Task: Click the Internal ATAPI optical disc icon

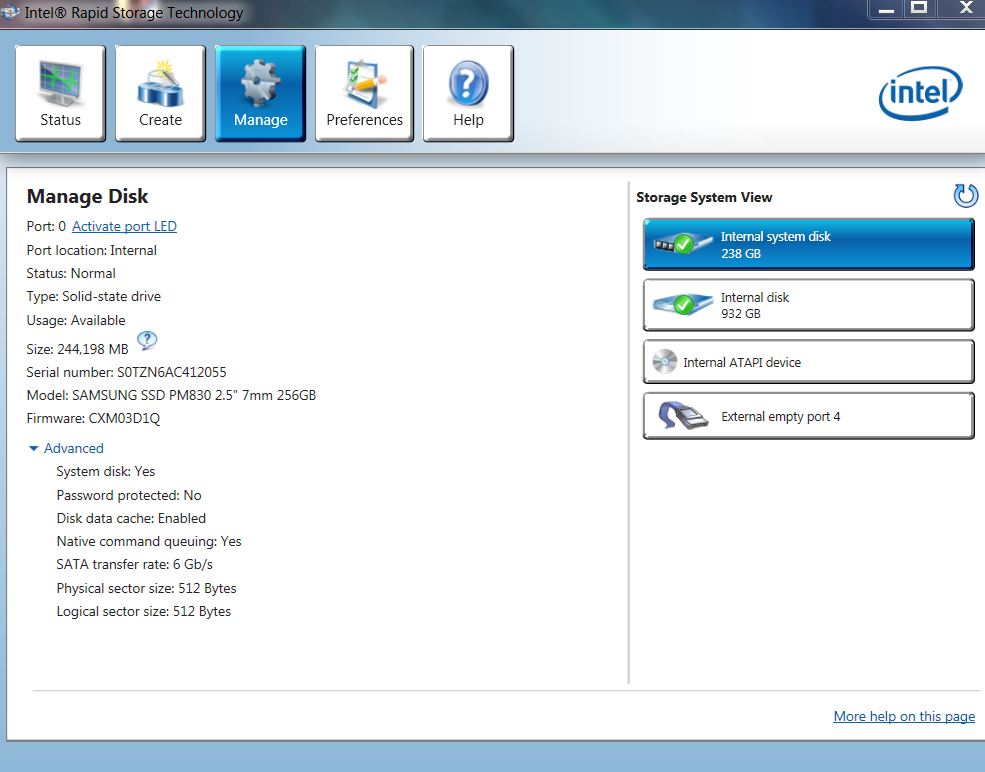Action: coord(665,362)
